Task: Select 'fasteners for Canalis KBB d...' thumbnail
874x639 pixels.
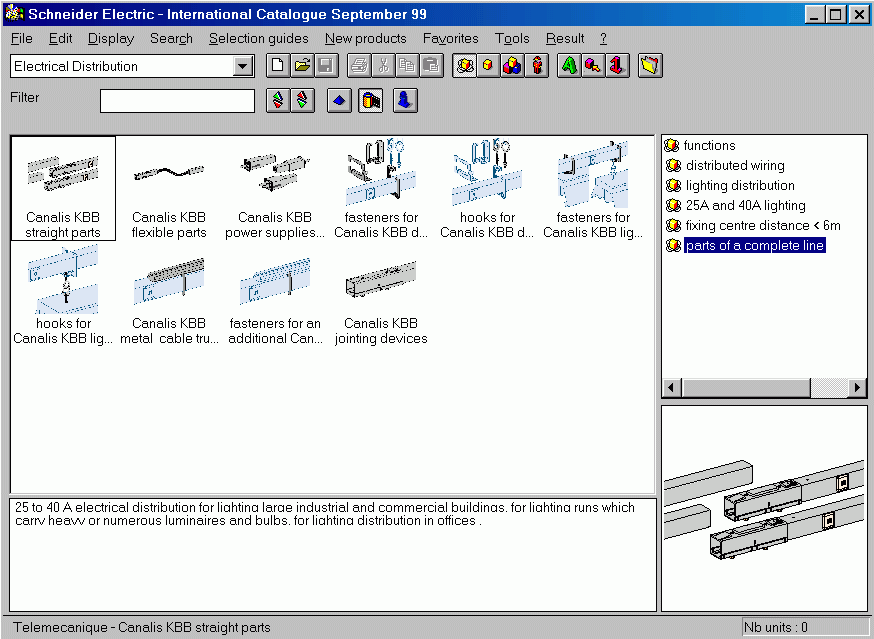Action: click(381, 188)
